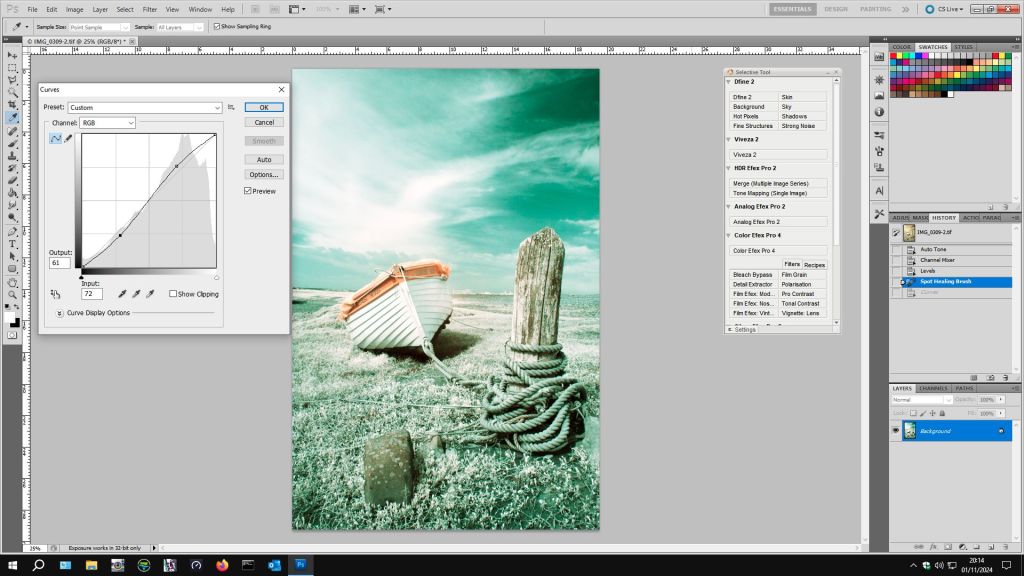Switch to the Channels tab
1024x576 pixels.
point(933,388)
